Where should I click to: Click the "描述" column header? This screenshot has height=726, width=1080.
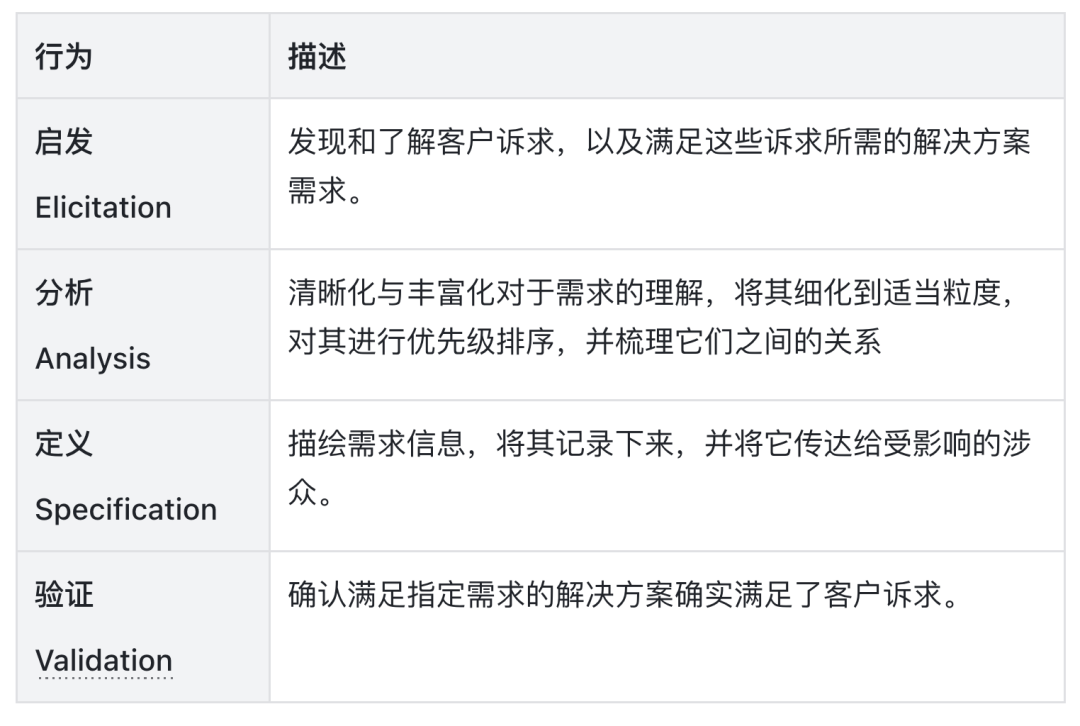tap(317, 57)
